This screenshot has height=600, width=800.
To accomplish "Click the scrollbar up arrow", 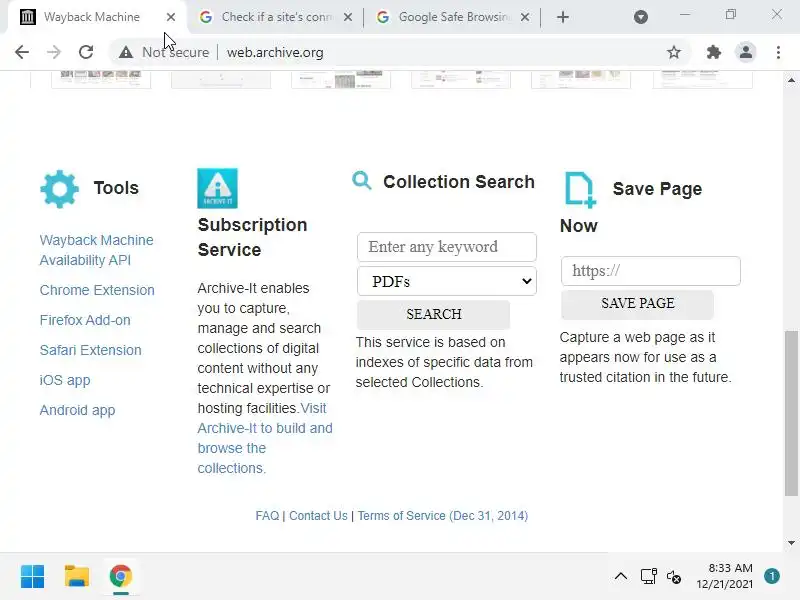I will (x=791, y=80).
